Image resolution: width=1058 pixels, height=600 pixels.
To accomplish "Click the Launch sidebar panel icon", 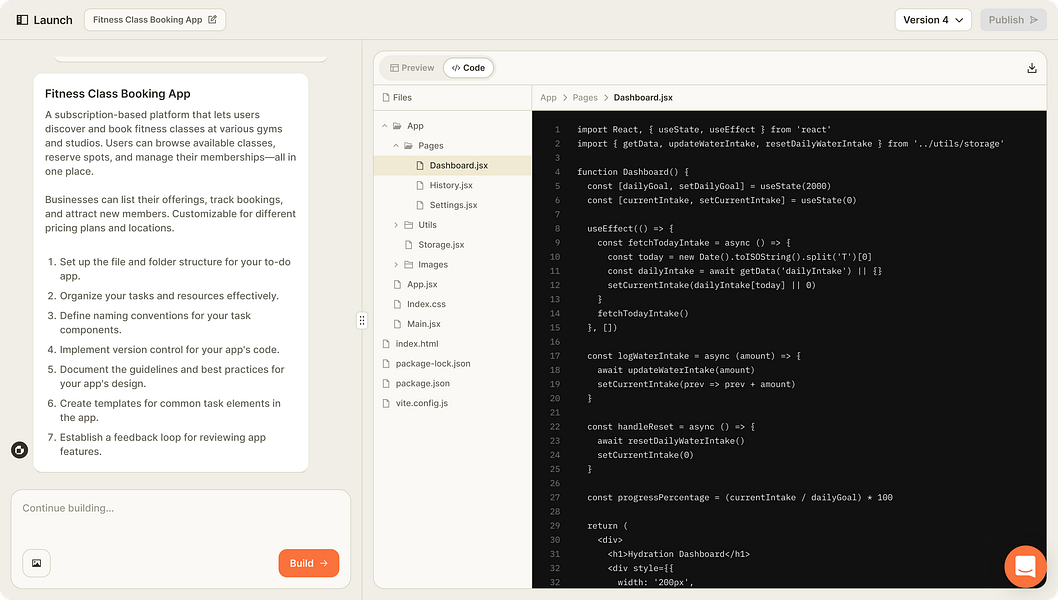I will tap(22, 20).
